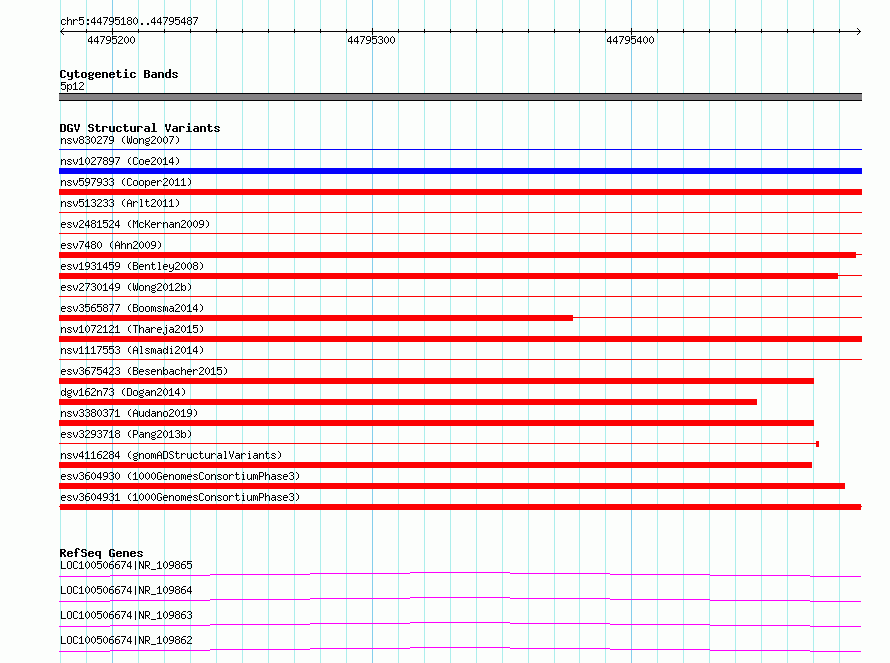Click the 5p12 band label
Screen dimensions: 890x663
(x=72, y=86)
